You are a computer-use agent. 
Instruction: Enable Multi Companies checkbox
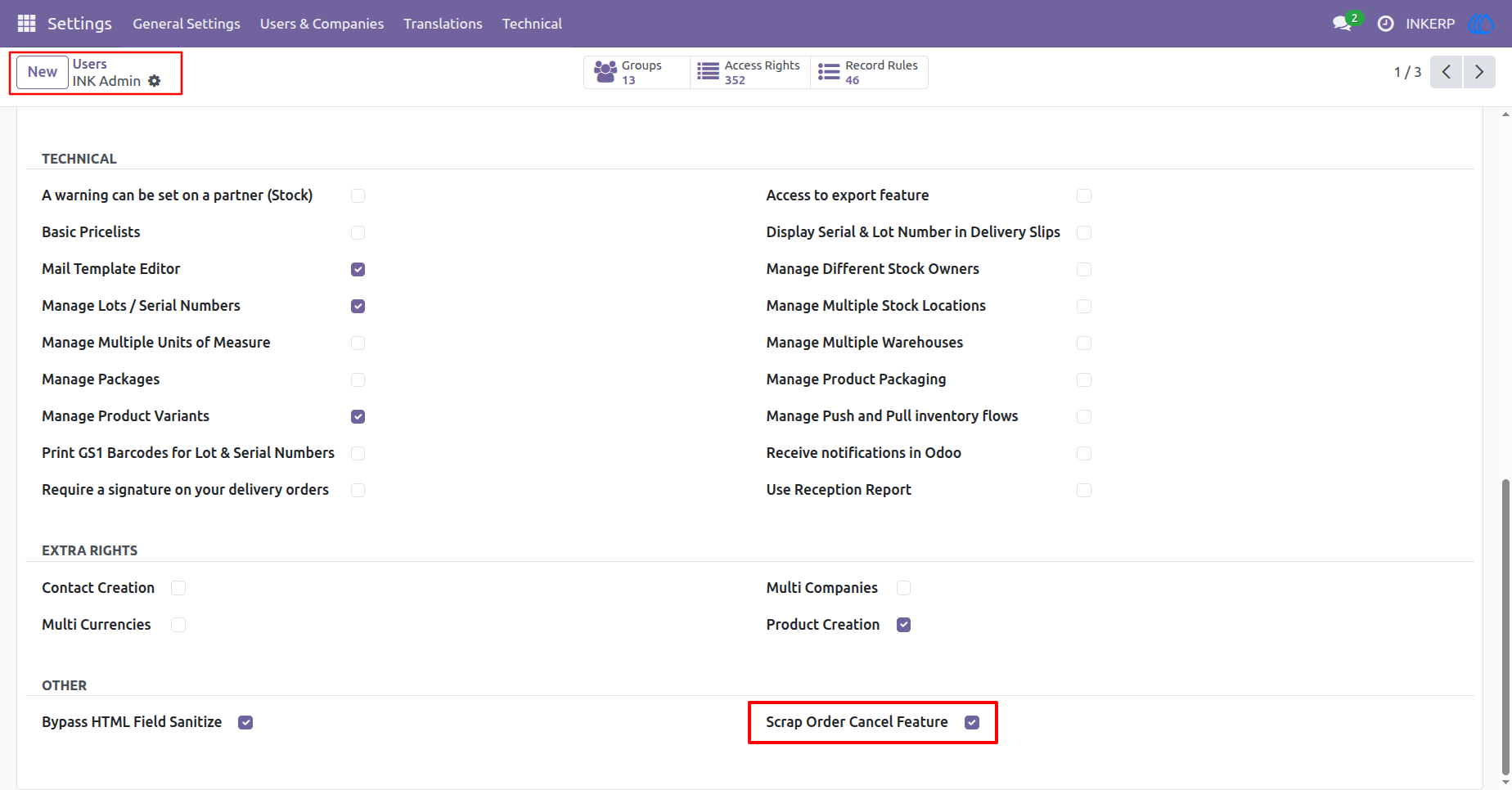(x=903, y=588)
